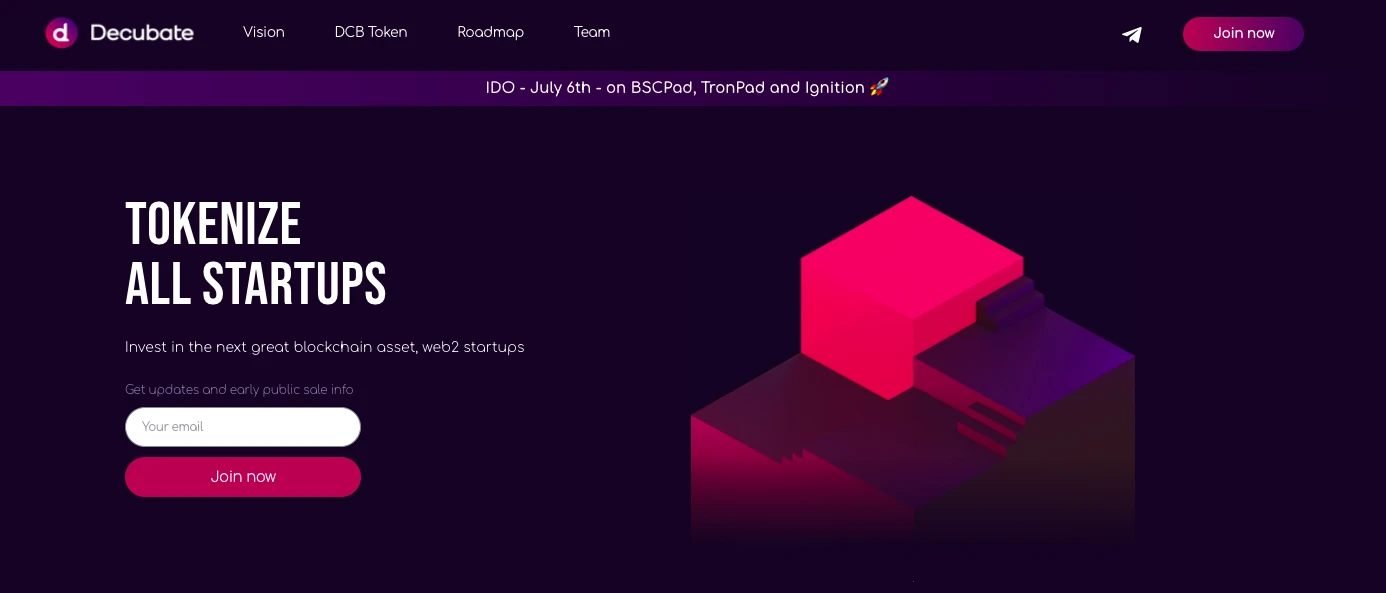This screenshot has width=1386, height=593.
Task: Click the Decubate logo icon
Action: point(61,33)
